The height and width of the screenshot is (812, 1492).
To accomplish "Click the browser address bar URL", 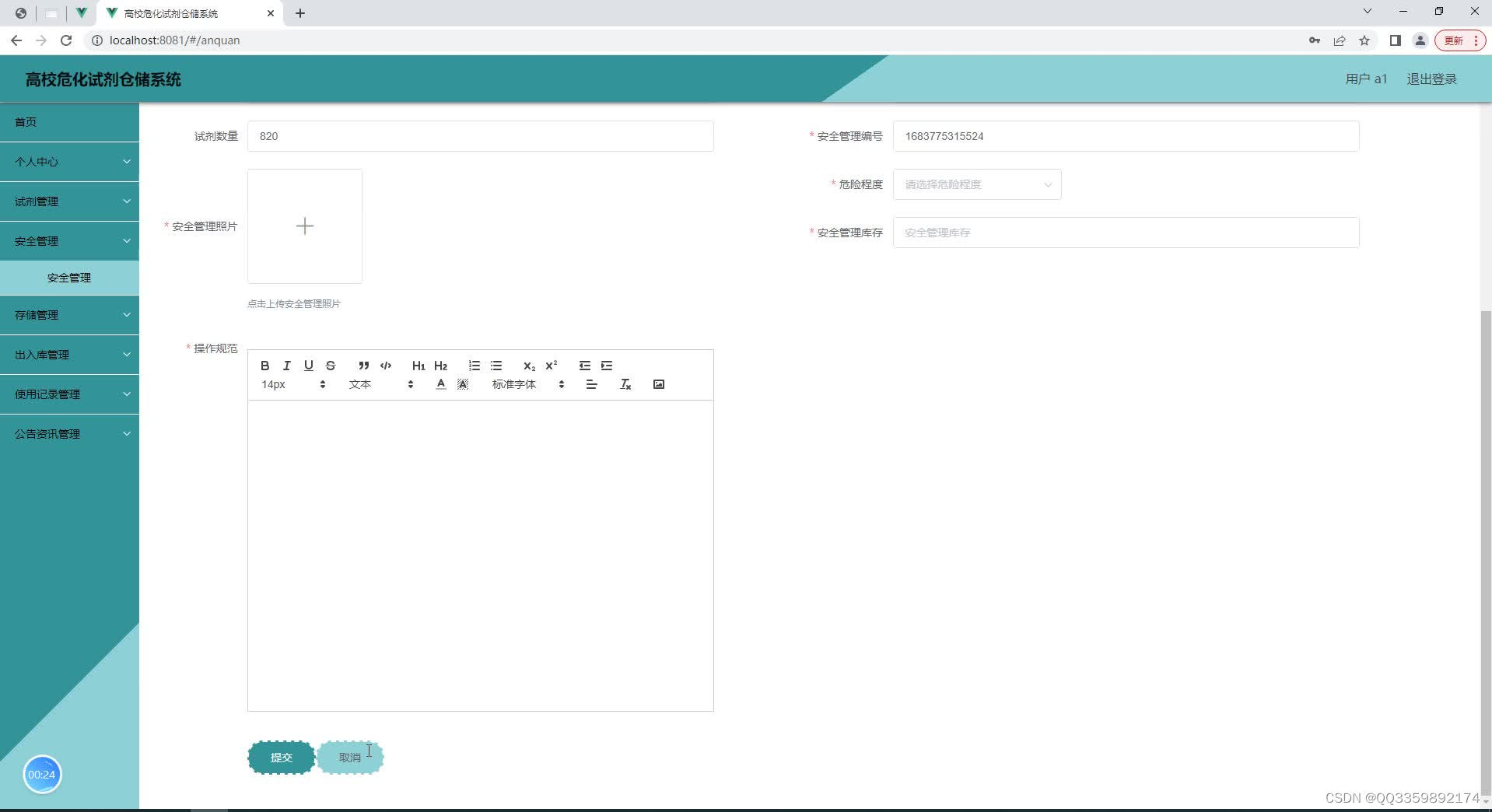I will pyautogui.click(x=174, y=40).
